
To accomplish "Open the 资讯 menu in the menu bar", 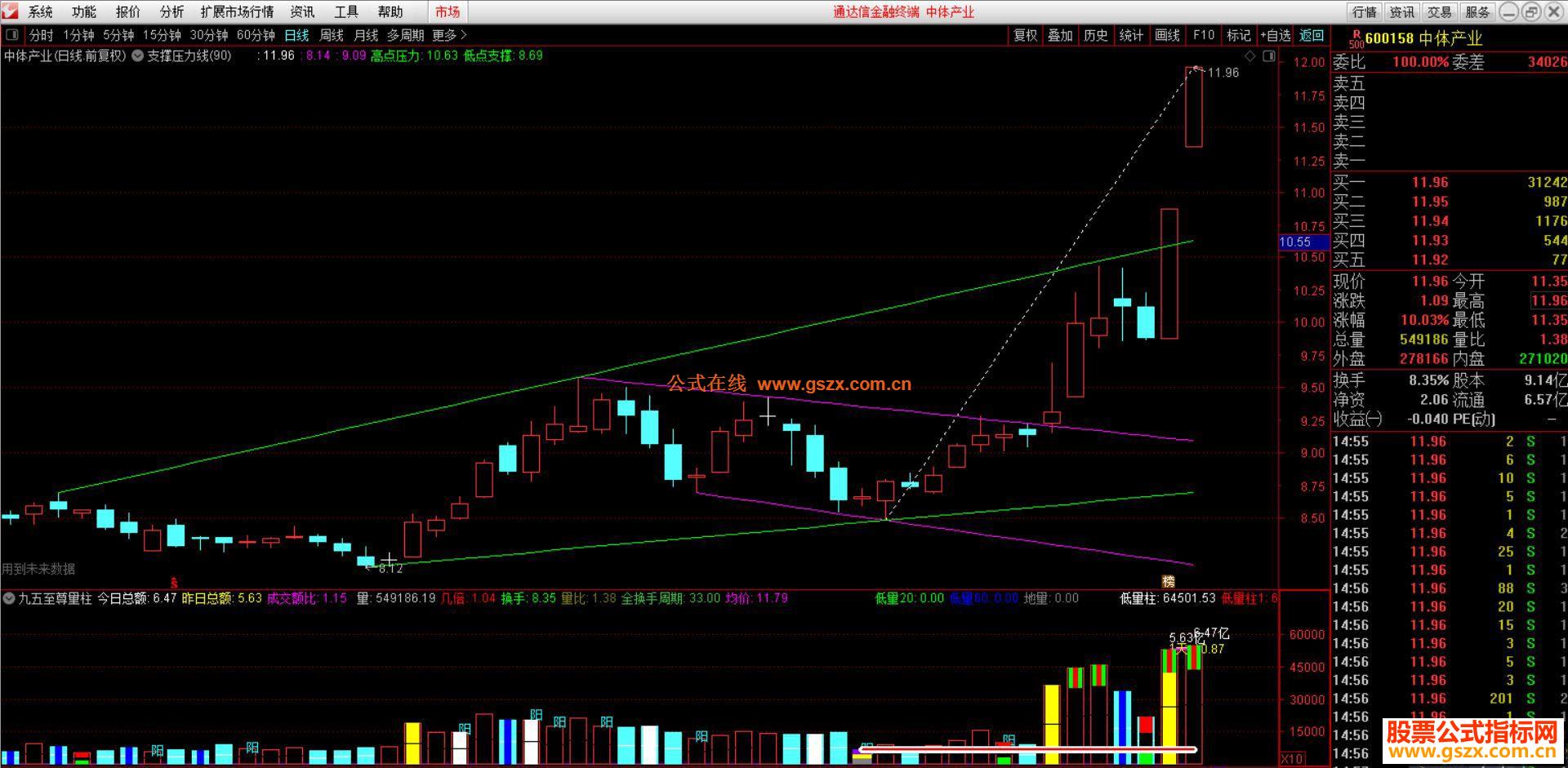I will pos(302,11).
